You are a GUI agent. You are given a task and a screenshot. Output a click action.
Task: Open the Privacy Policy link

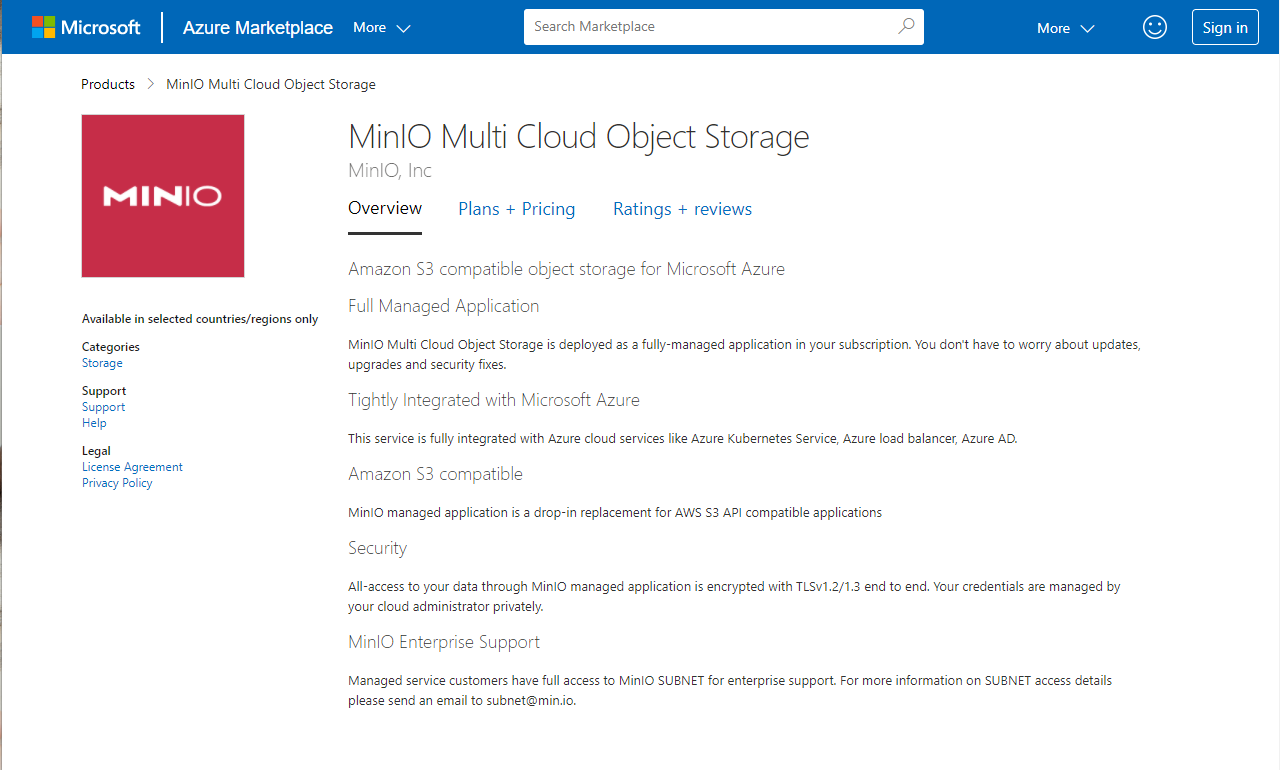point(117,483)
